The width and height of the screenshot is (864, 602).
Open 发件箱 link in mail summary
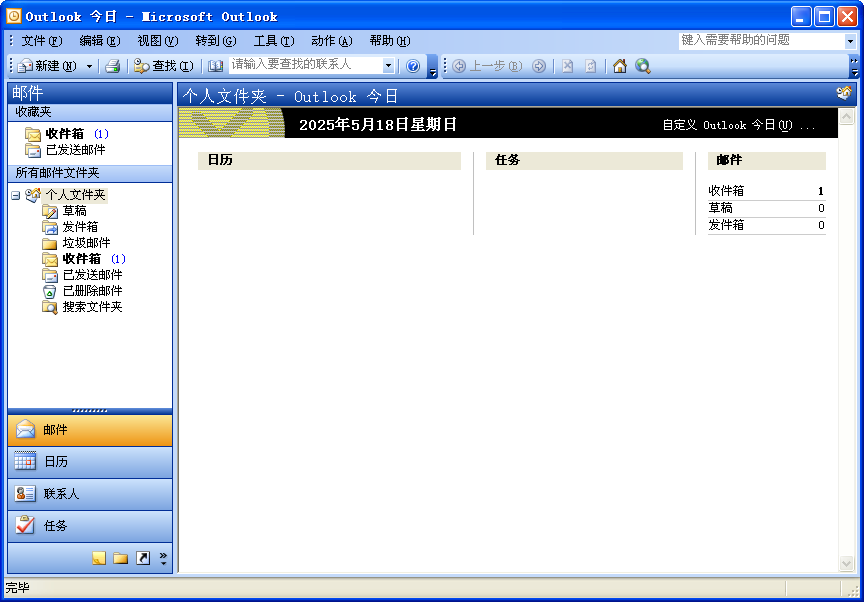(x=726, y=225)
